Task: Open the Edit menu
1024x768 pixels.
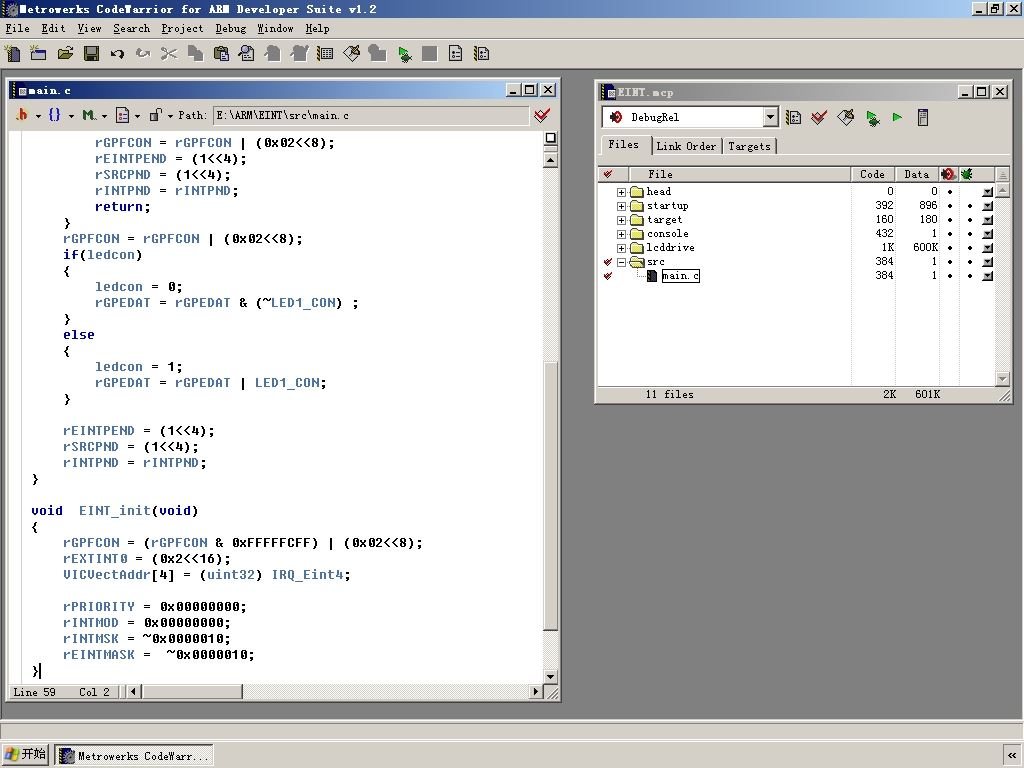Action: tap(53, 28)
